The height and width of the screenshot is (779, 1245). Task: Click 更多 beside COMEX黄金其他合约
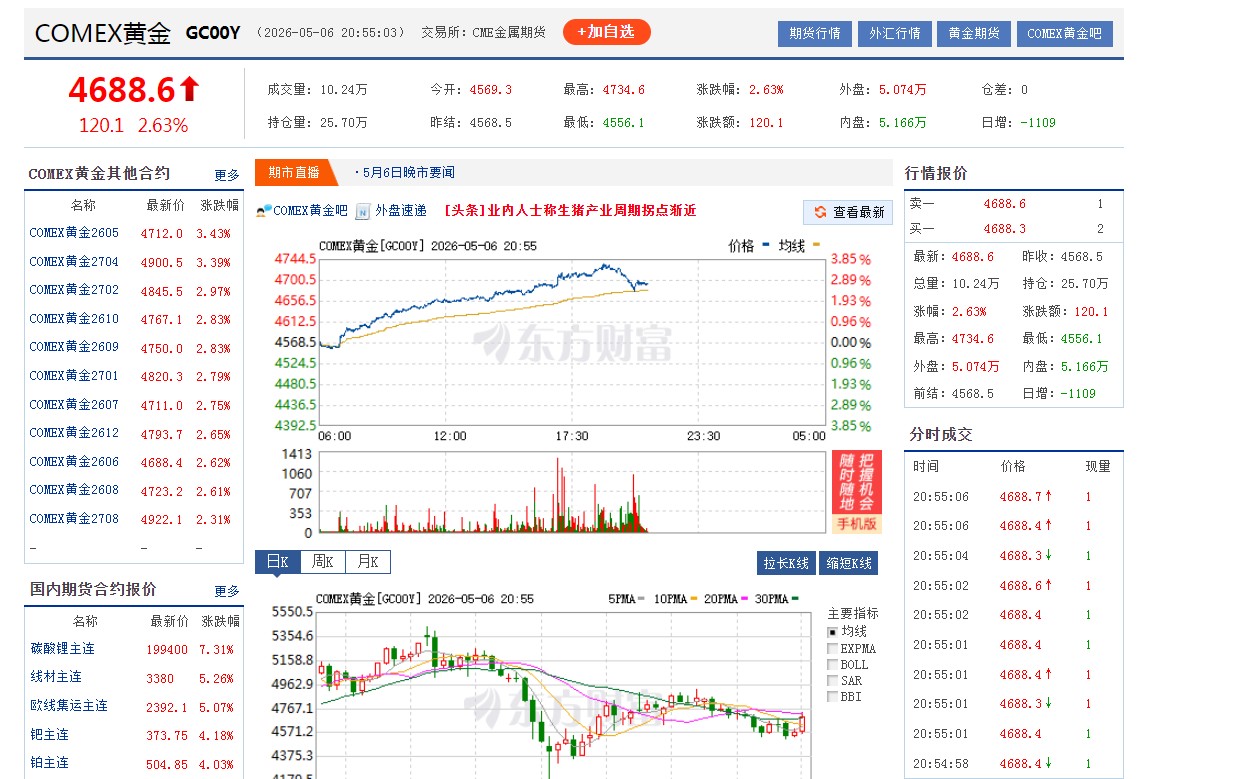click(x=227, y=175)
